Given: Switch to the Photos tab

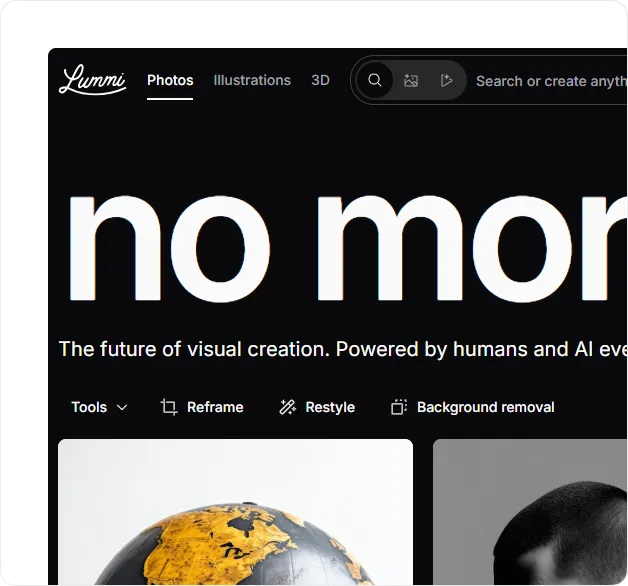Looking at the screenshot, I should click(x=170, y=81).
